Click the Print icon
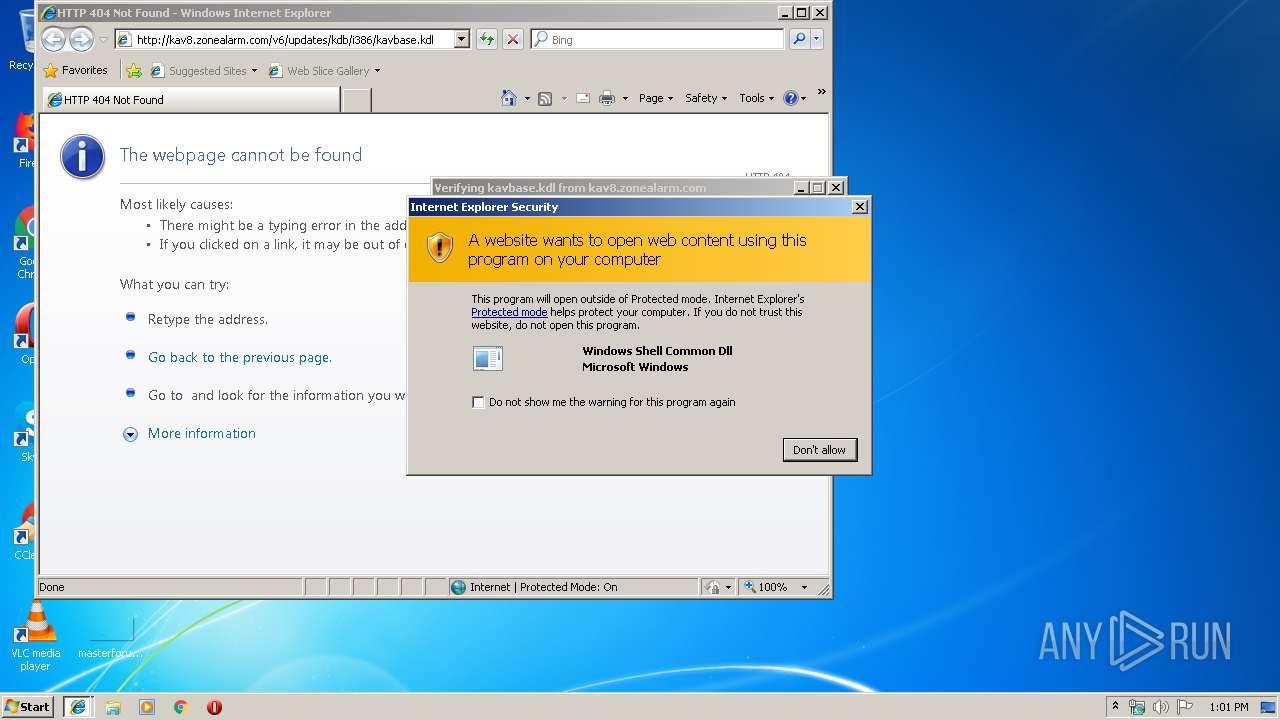The height and width of the screenshot is (720, 1280). tap(607, 98)
